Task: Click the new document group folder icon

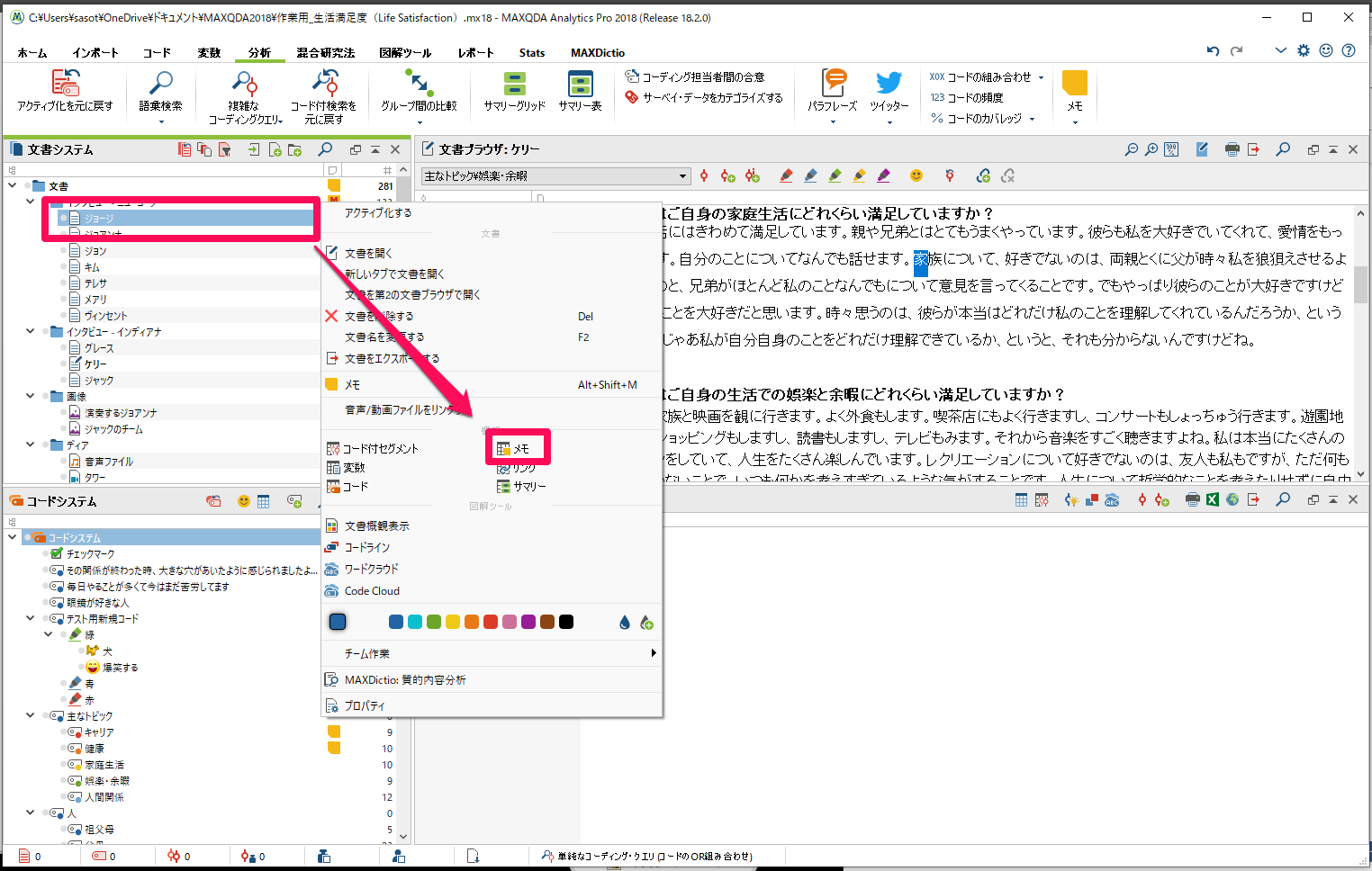Action: click(294, 149)
